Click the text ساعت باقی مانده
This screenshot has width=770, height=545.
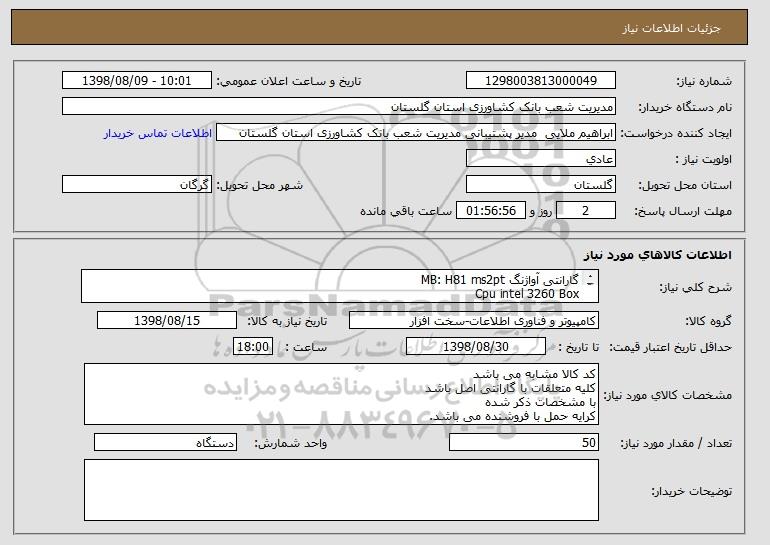tap(406, 211)
